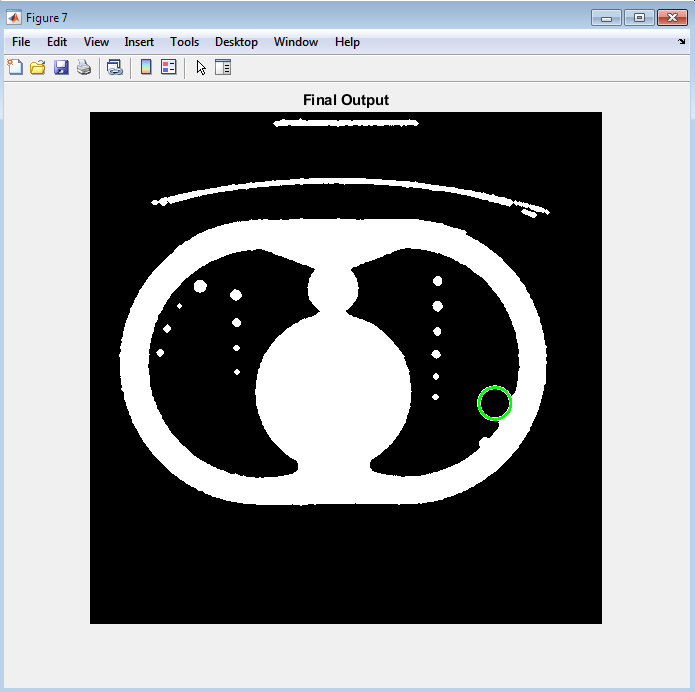The image size is (695, 692).
Task: Expand the View menu
Action: tap(96, 42)
